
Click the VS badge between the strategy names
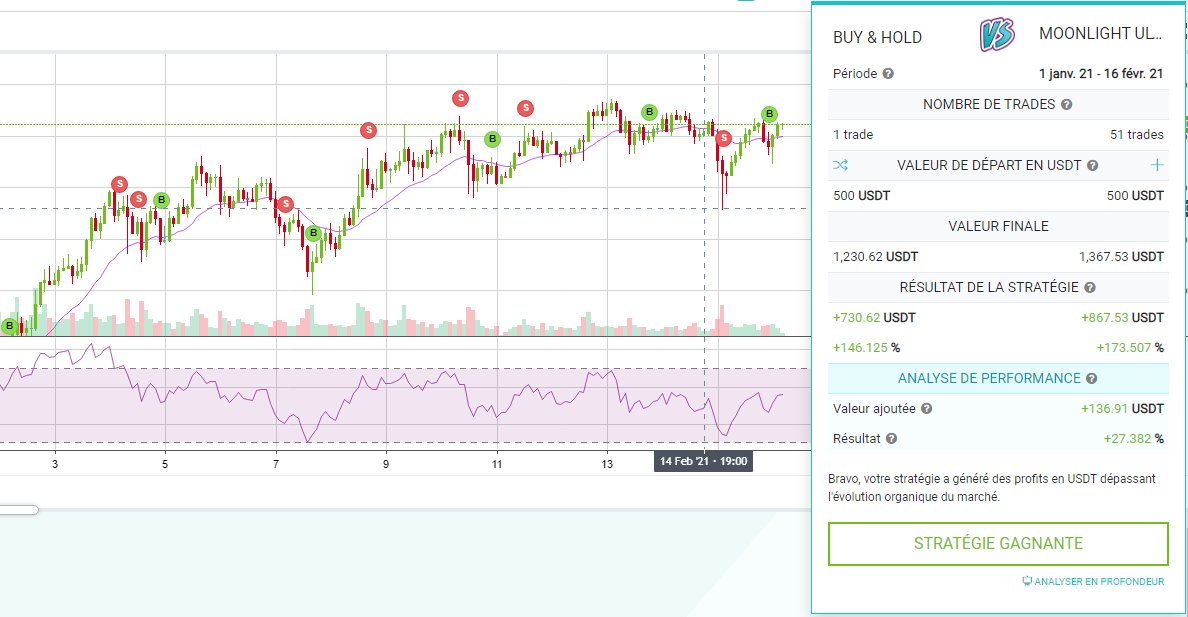point(996,35)
